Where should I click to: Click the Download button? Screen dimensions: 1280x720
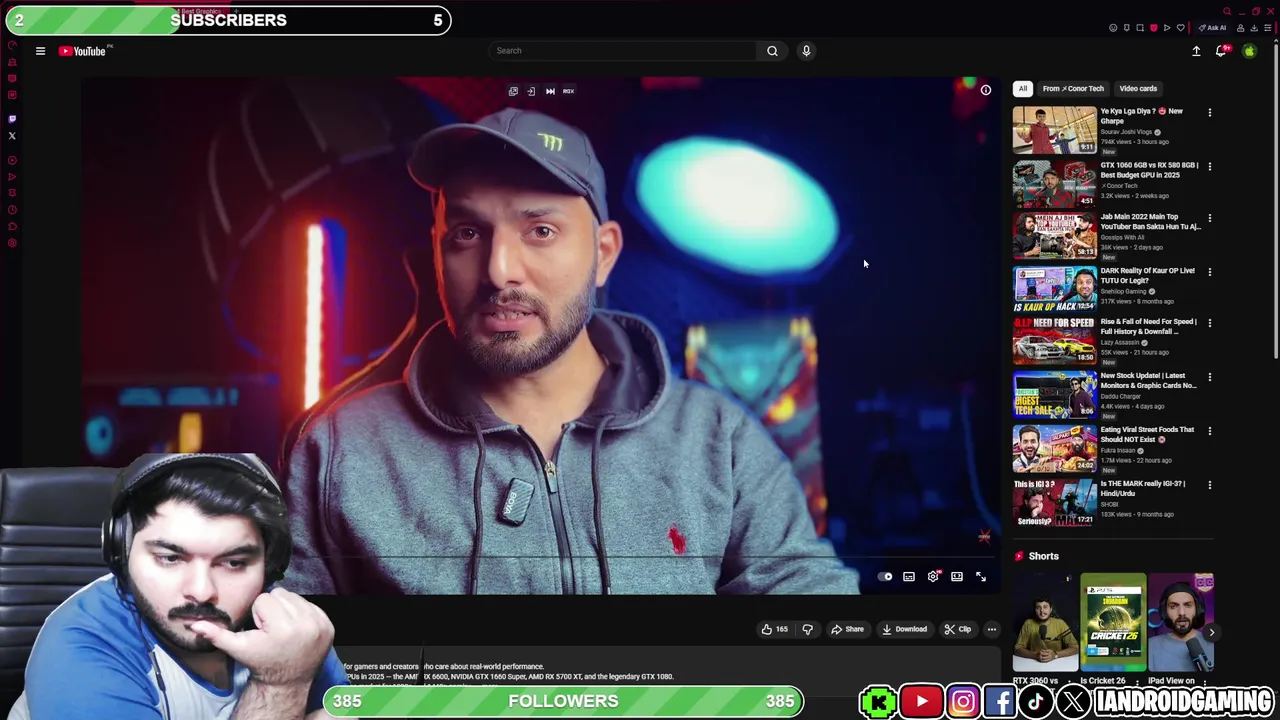point(904,629)
